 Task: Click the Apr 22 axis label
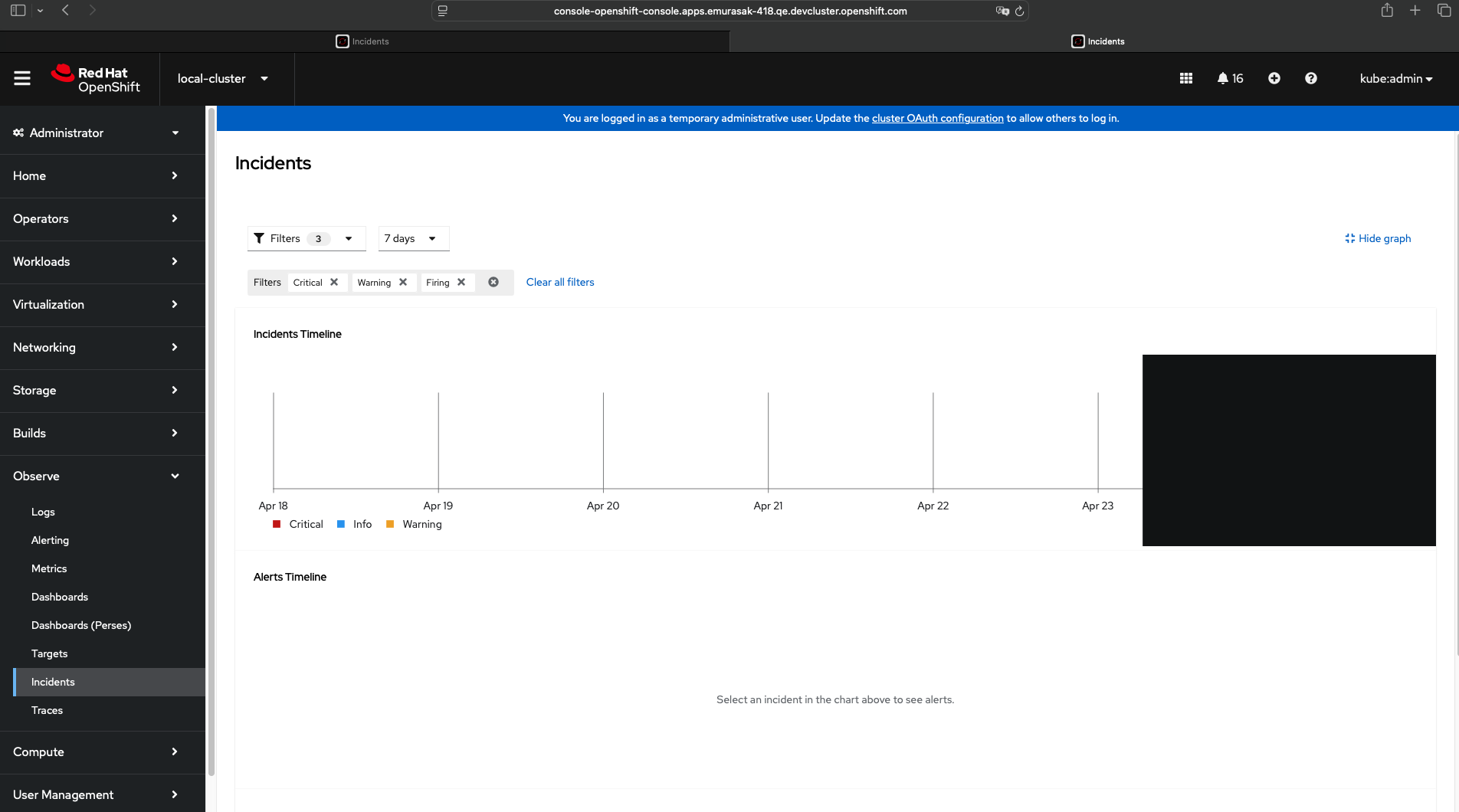(933, 506)
